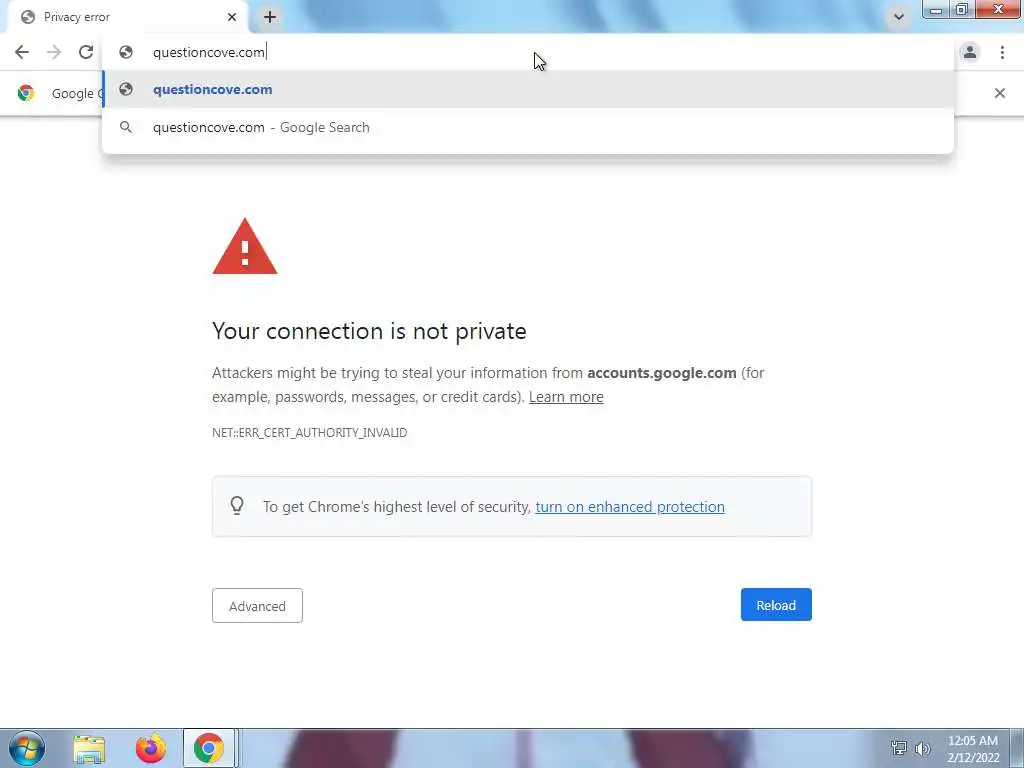Launch Firefox from the taskbar
This screenshot has width=1024, height=768.
150,748
